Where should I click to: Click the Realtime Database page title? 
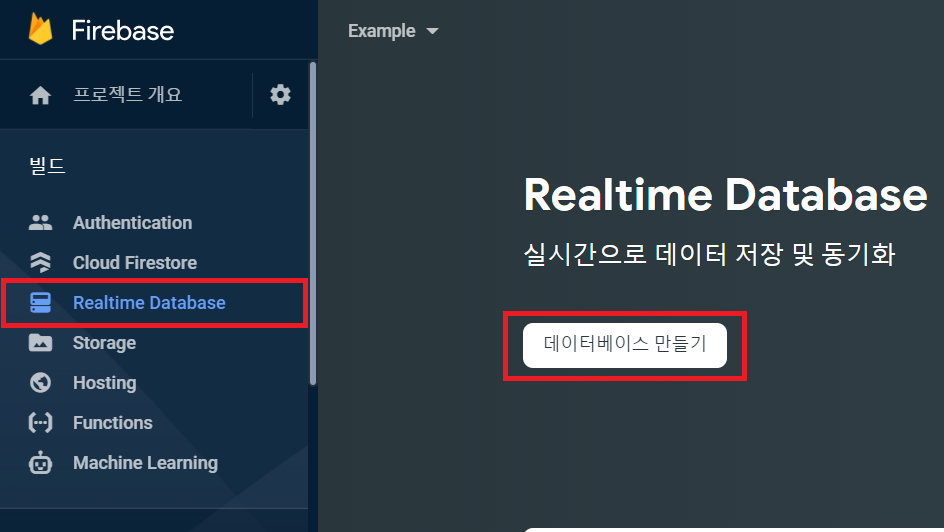(x=725, y=195)
